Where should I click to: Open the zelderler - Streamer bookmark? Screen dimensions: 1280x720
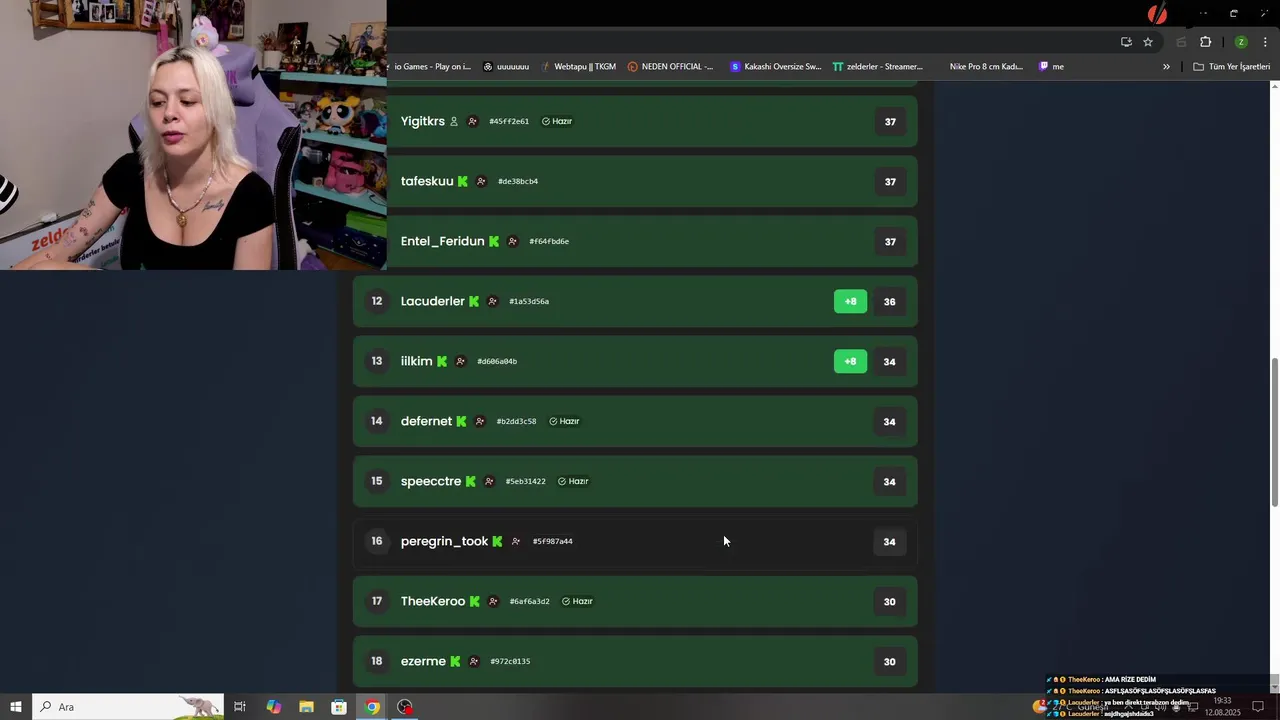tap(877, 67)
